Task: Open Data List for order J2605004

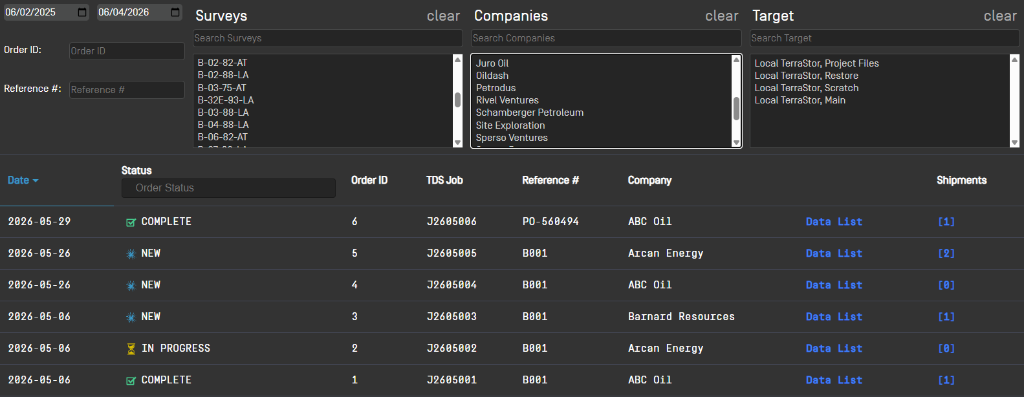Action: pyautogui.click(x=834, y=285)
